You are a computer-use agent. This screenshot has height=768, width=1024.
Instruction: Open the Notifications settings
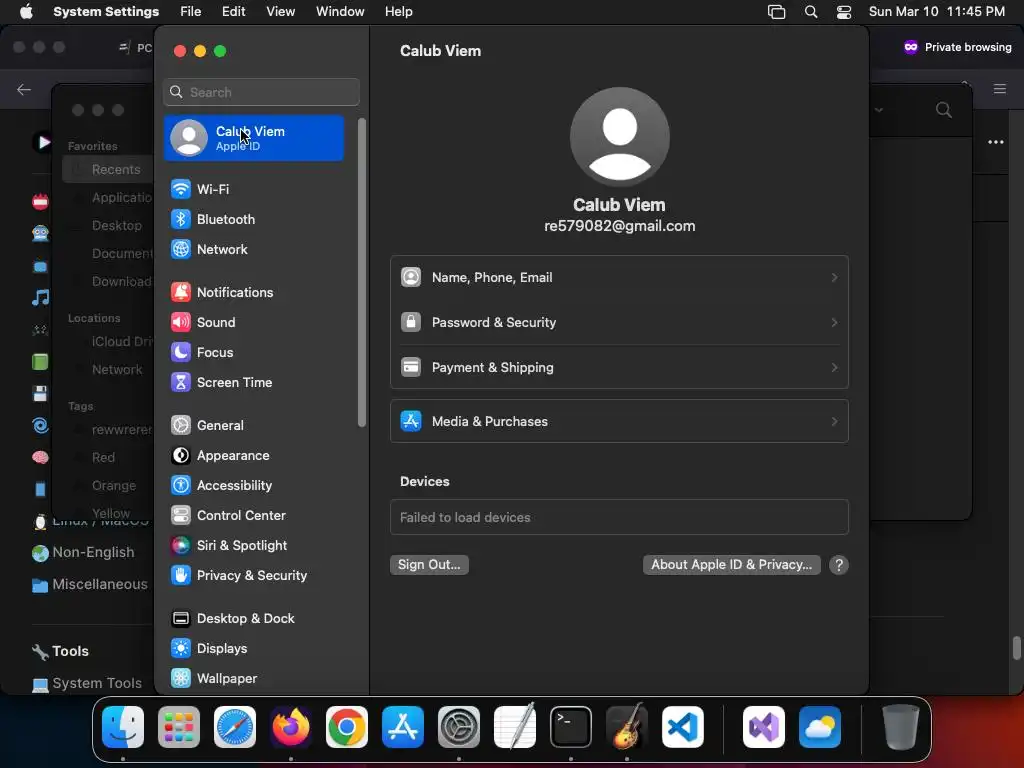click(254, 293)
